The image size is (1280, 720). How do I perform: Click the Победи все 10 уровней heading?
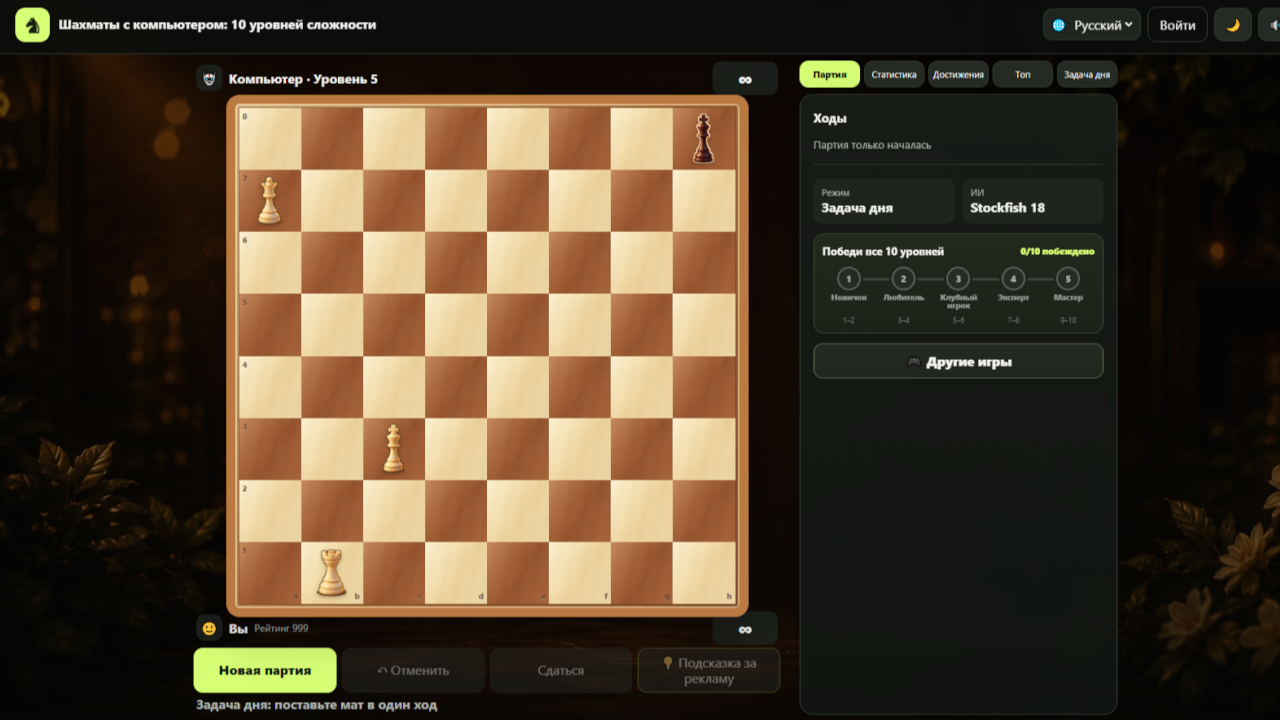[x=883, y=252]
